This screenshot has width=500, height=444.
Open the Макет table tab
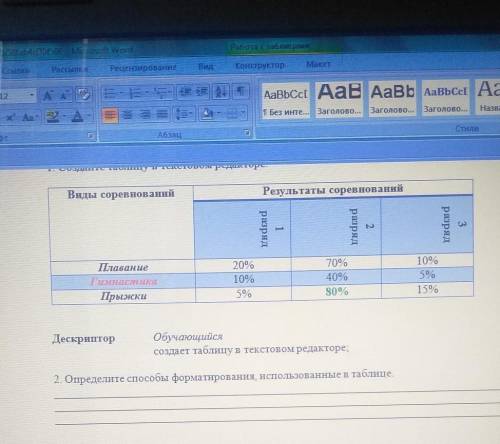[x=318, y=64]
